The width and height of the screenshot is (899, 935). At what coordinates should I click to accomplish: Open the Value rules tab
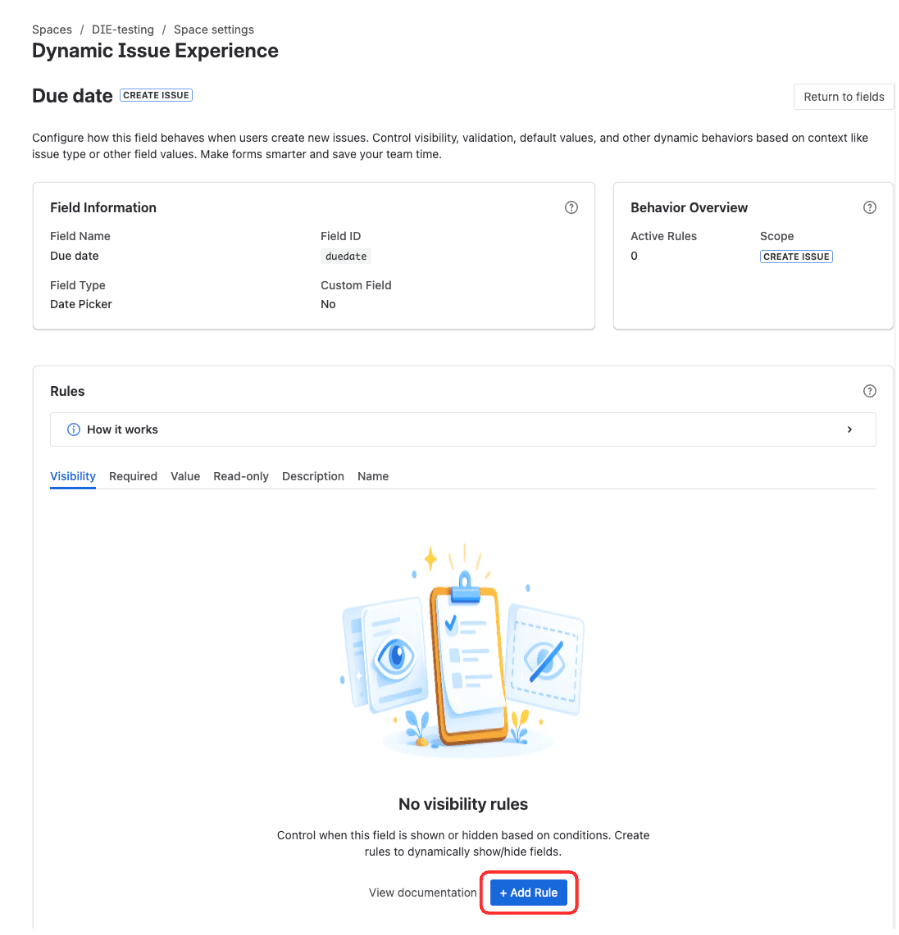click(x=185, y=476)
